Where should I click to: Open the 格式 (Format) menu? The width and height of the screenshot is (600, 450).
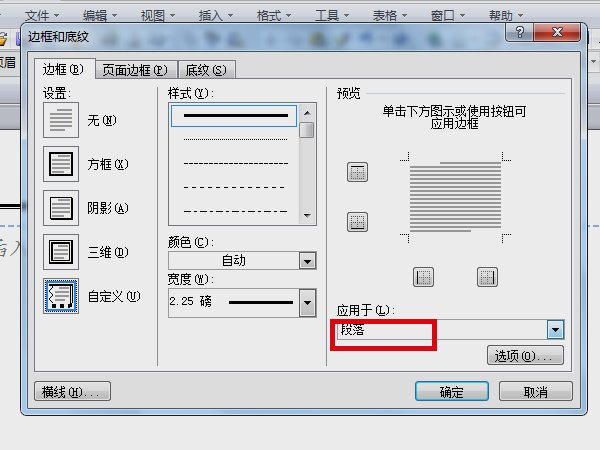(x=274, y=15)
